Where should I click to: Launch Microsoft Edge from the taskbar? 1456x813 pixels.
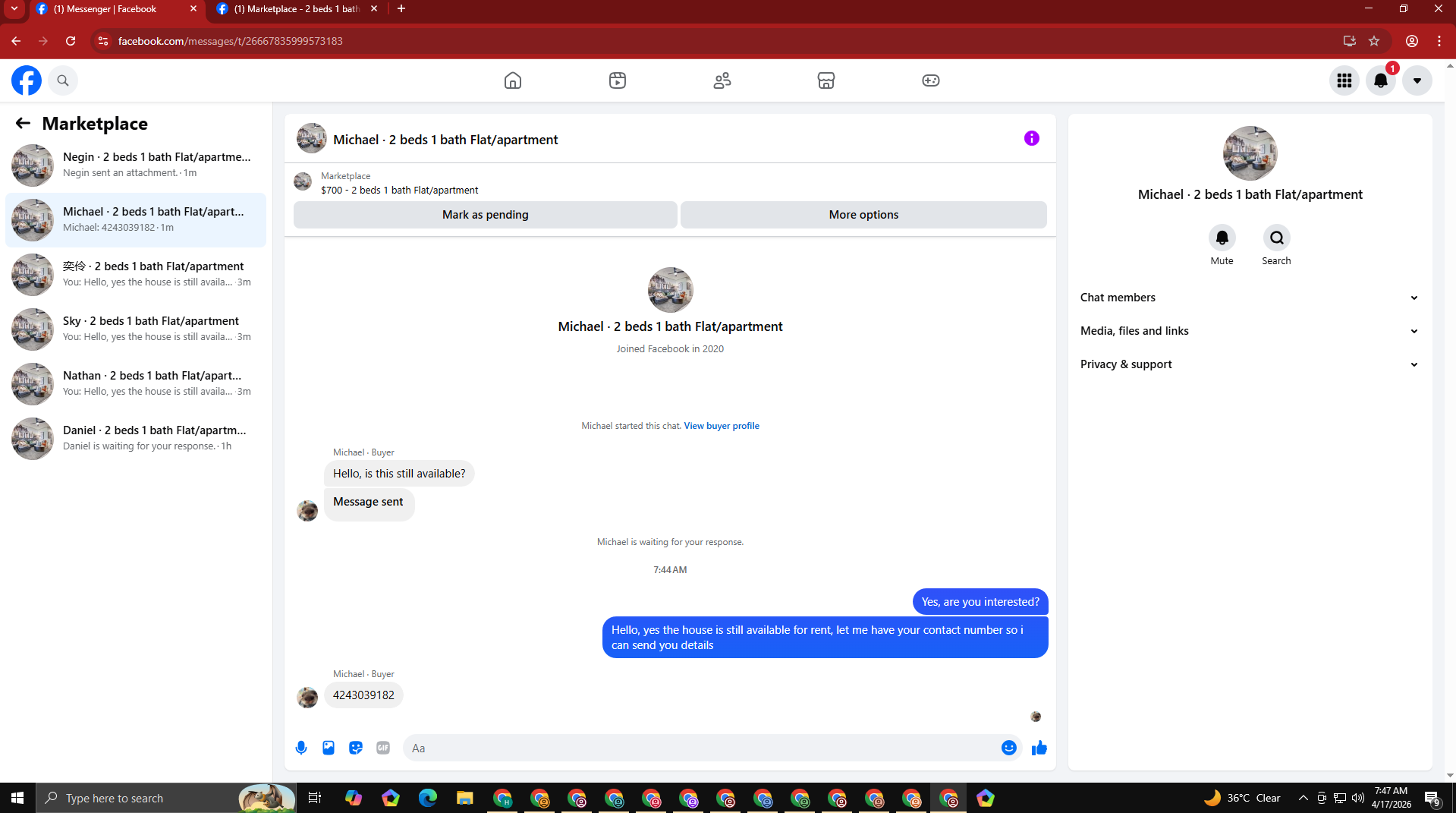(428, 798)
